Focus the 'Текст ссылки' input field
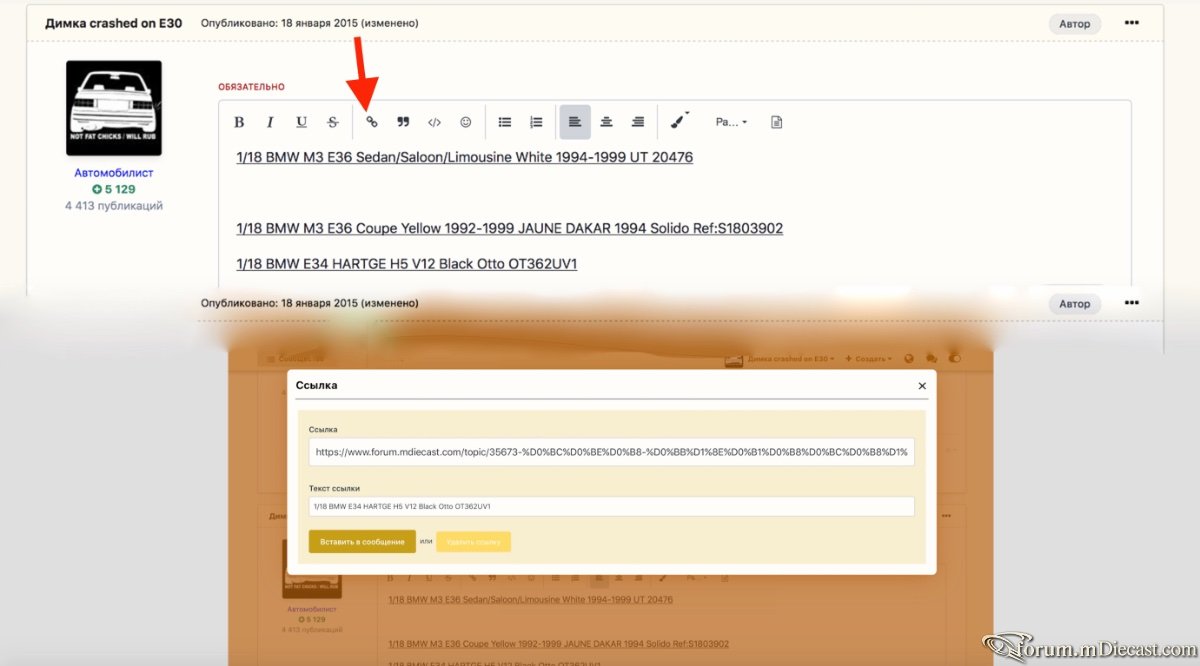This screenshot has width=1200, height=666. pos(612,506)
